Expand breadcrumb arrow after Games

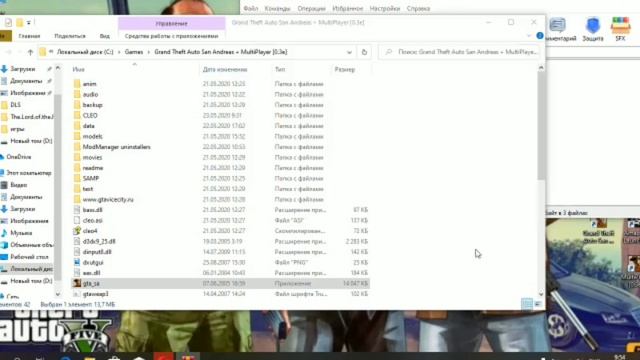pos(149,52)
